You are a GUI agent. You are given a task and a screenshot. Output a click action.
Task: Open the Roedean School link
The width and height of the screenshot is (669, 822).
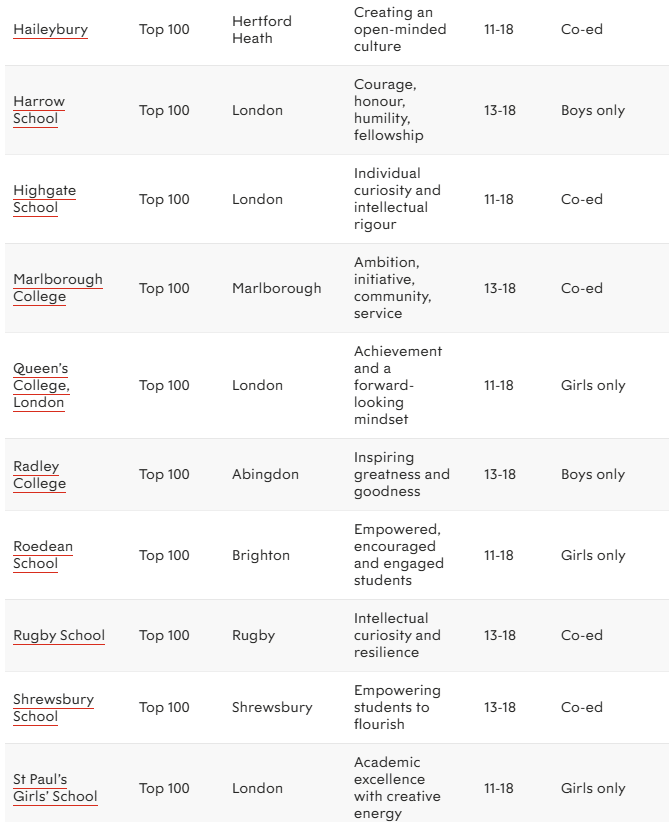[x=42, y=555]
